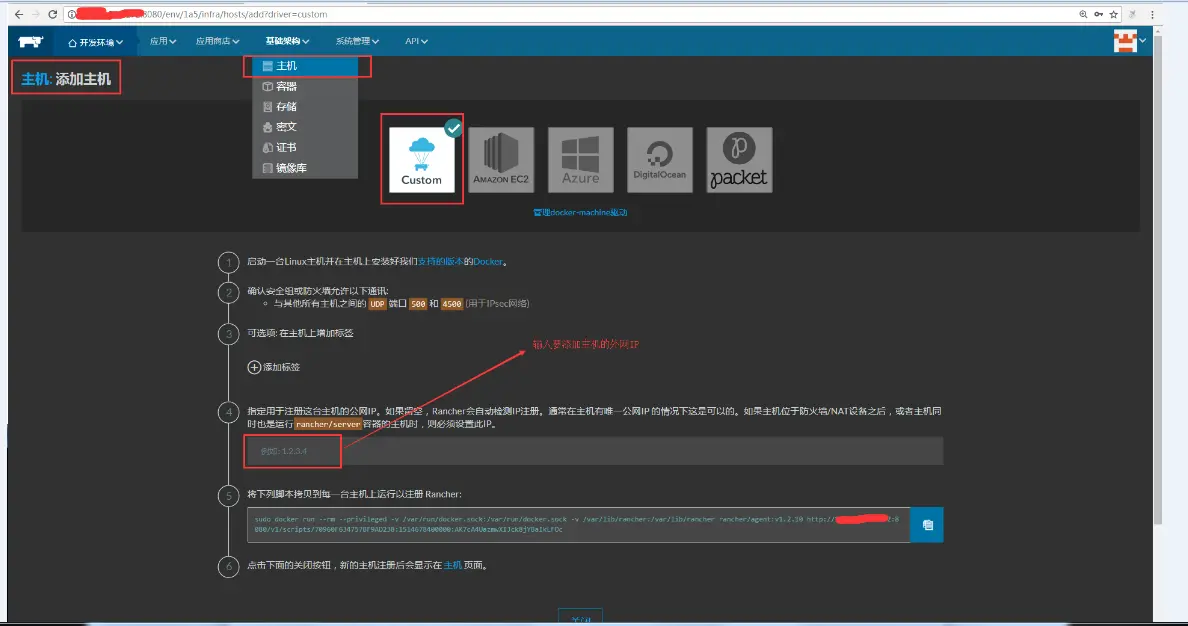Screen dimensions: 1188x626
Task: Open the API dropdown menu
Action: (413, 41)
